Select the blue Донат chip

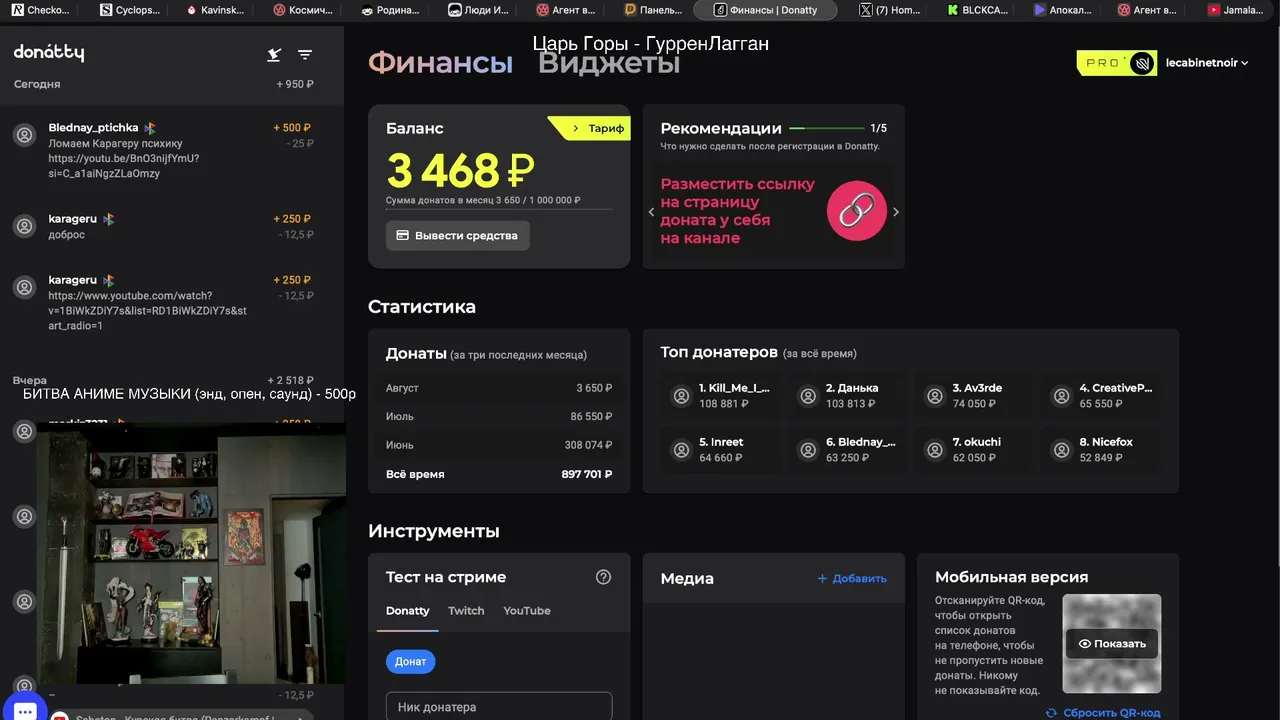point(410,661)
